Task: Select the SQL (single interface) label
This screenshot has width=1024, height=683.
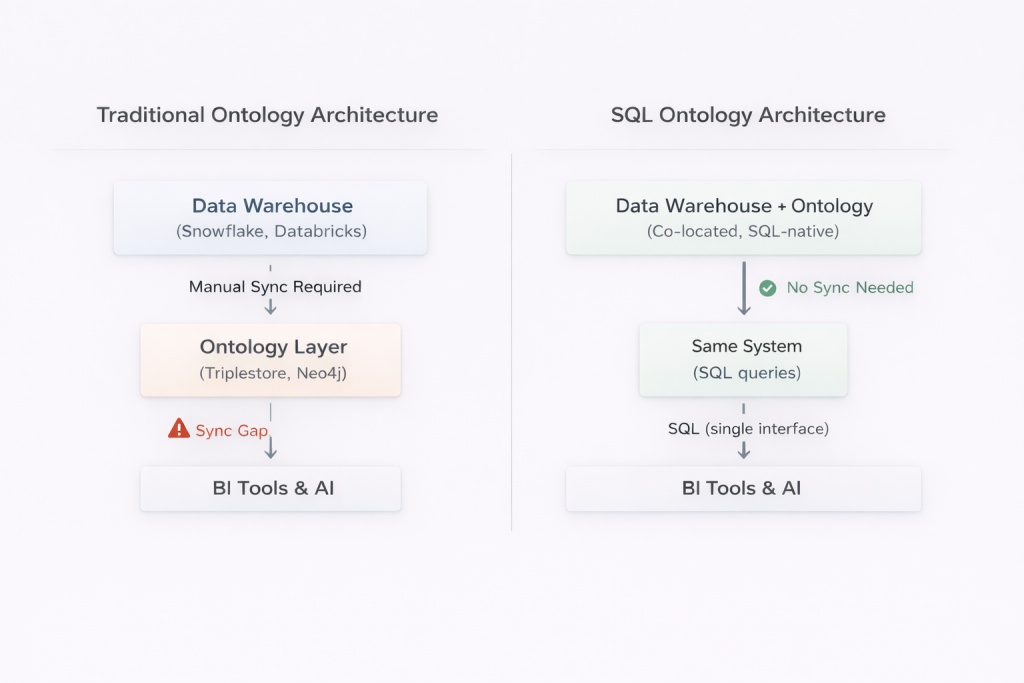Action: click(747, 428)
